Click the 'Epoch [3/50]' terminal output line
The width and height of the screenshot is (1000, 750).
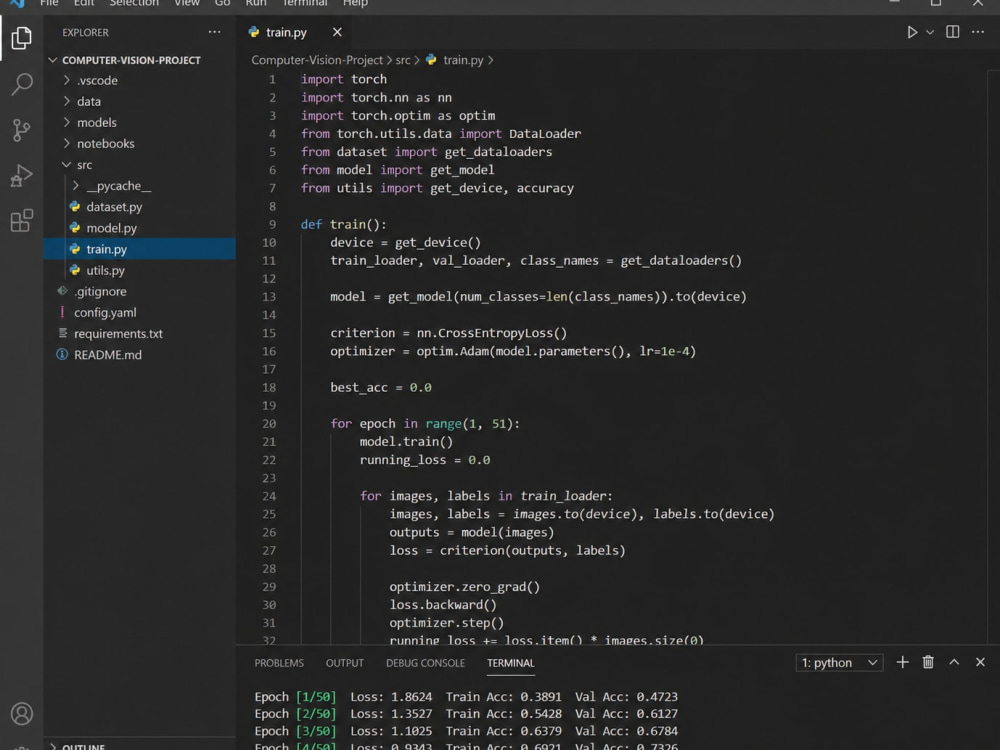point(466,732)
